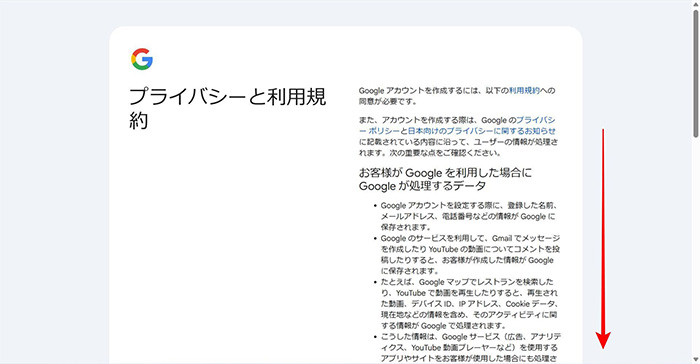Click the heading プライバシーと利用規約
The width and height of the screenshot is (700, 364).
228,109
